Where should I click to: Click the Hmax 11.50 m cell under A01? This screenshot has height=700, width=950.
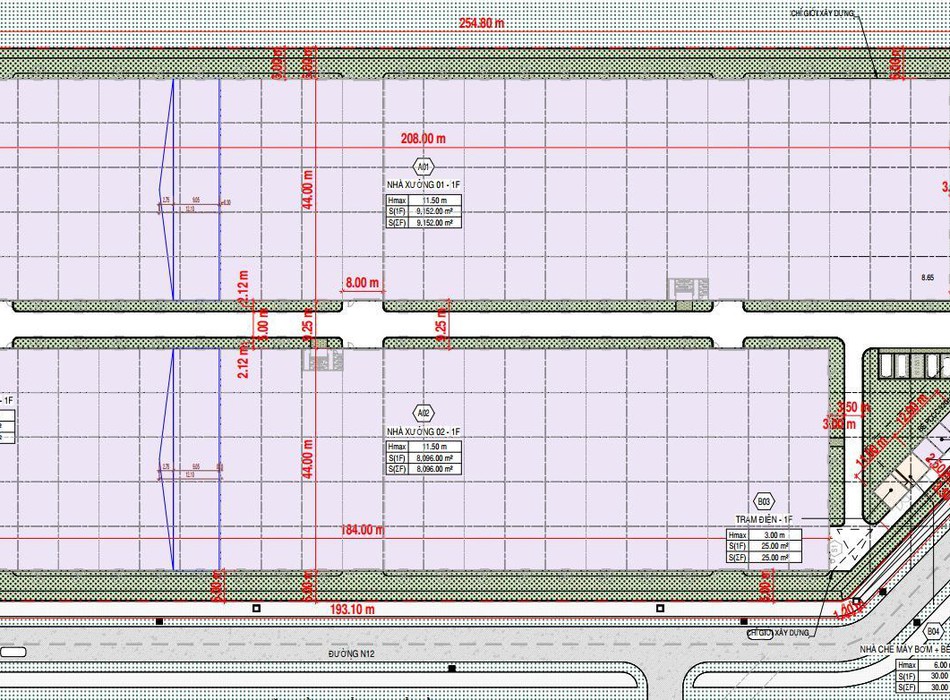click(x=437, y=200)
